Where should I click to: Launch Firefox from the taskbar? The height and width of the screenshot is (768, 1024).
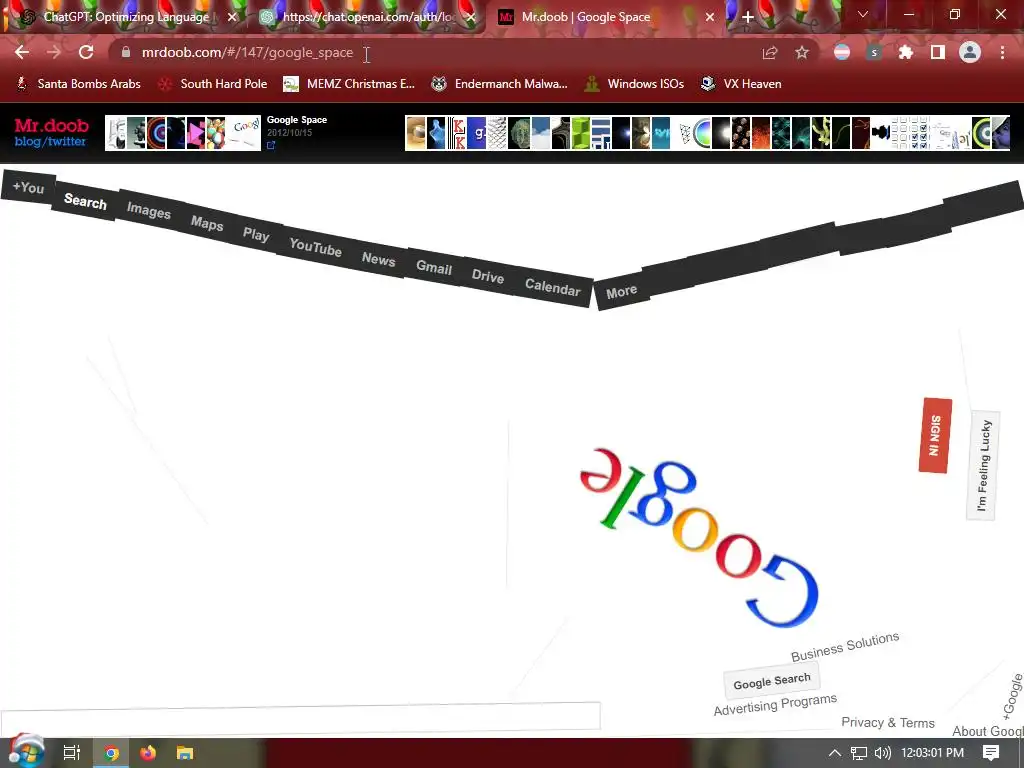pyautogui.click(x=148, y=753)
